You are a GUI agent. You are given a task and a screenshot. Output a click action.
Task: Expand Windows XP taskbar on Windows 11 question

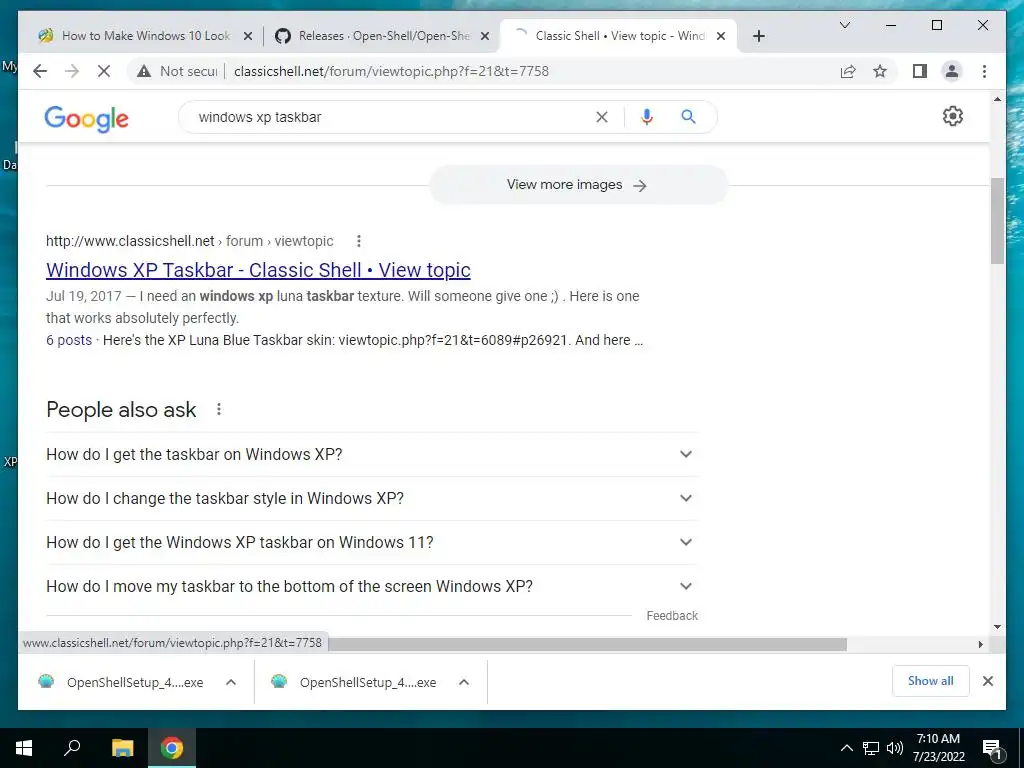(x=370, y=542)
